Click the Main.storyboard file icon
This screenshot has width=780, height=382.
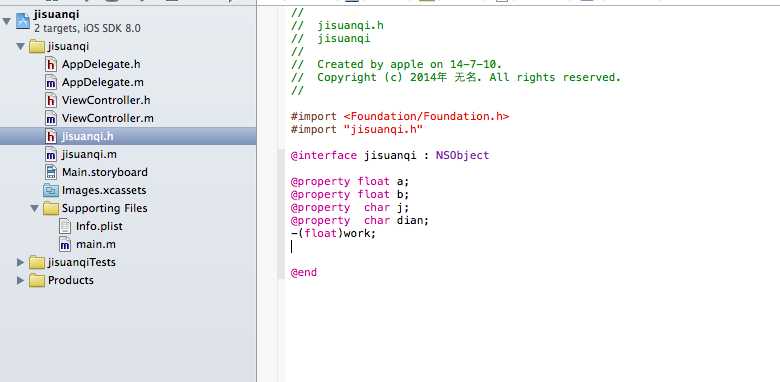(x=51, y=172)
